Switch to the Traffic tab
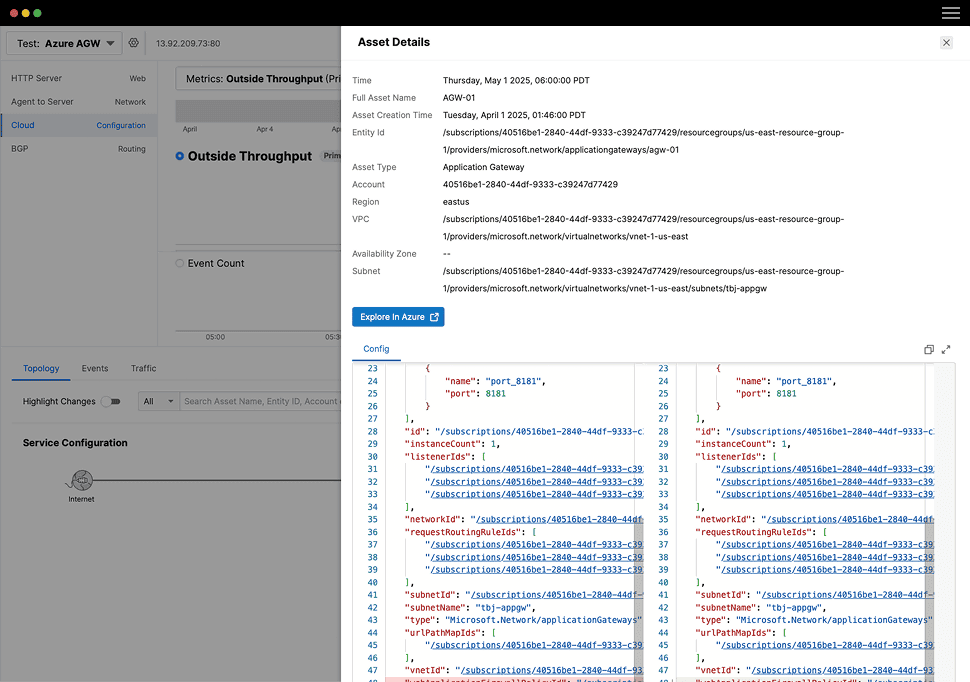The image size is (970, 682). 144,369
